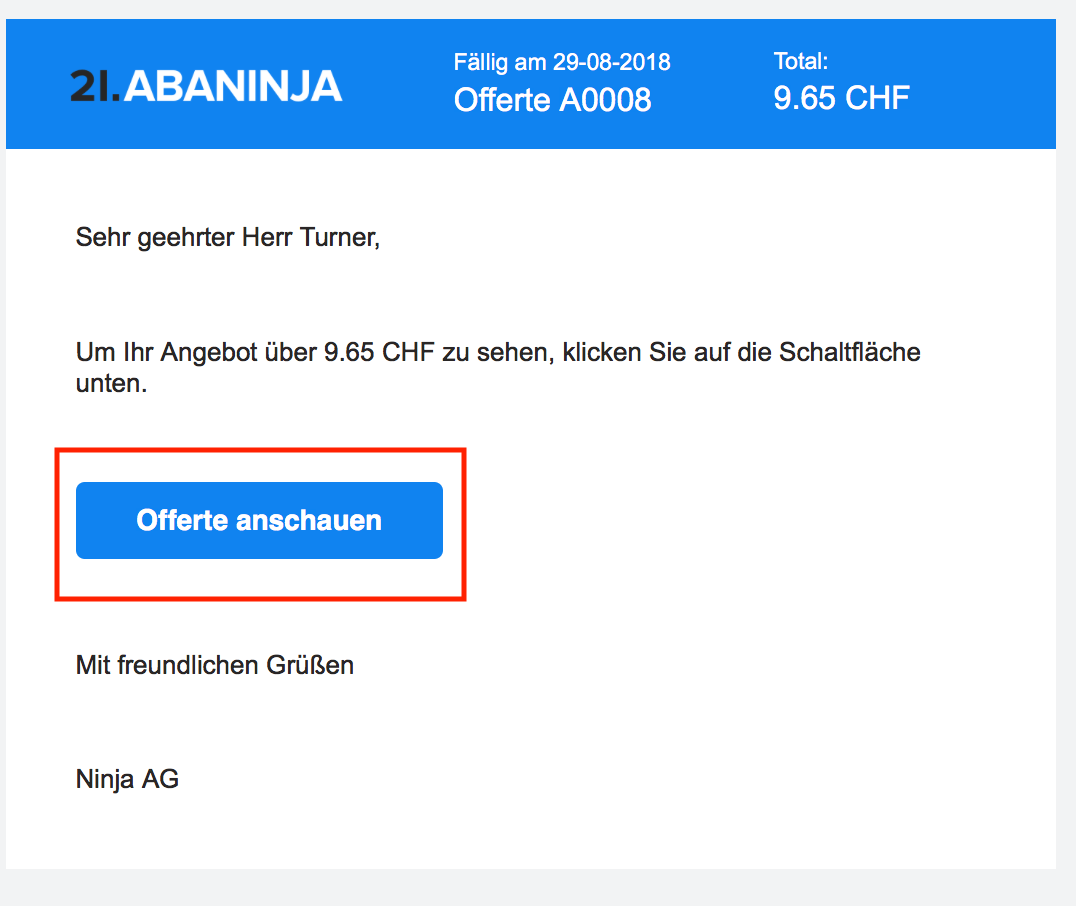
Task: Click the '9.65 CHF' total amount
Action: [x=842, y=98]
